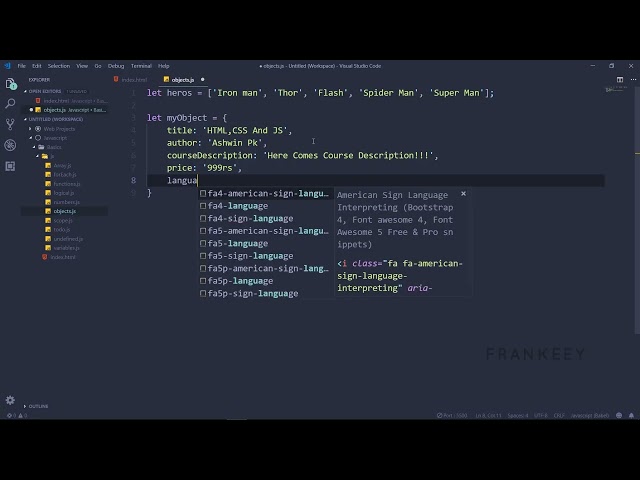Click Port : 5500 Live Server button
This screenshot has height=480, width=640.
[452, 416]
